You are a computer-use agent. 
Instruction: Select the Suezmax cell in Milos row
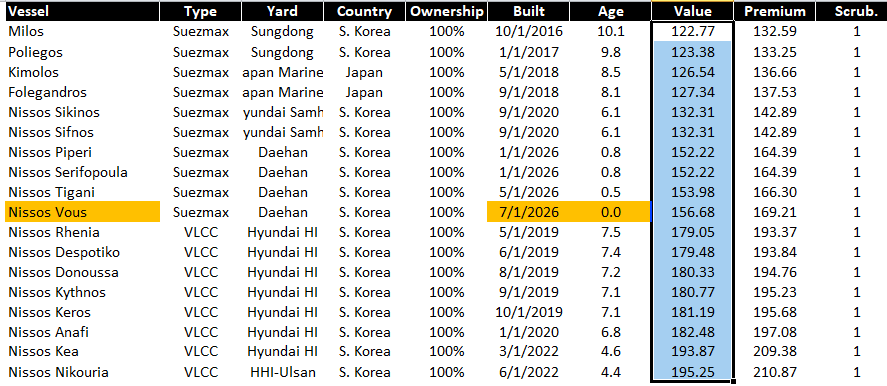201,32
